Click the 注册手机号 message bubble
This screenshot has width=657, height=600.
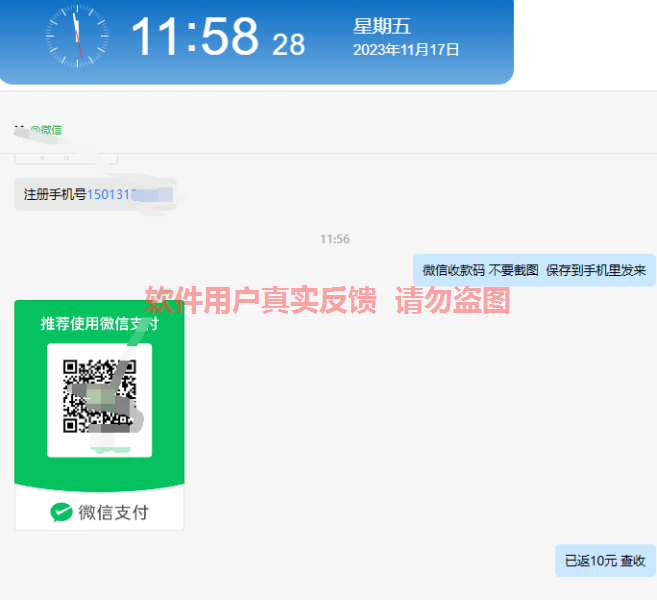(96, 194)
